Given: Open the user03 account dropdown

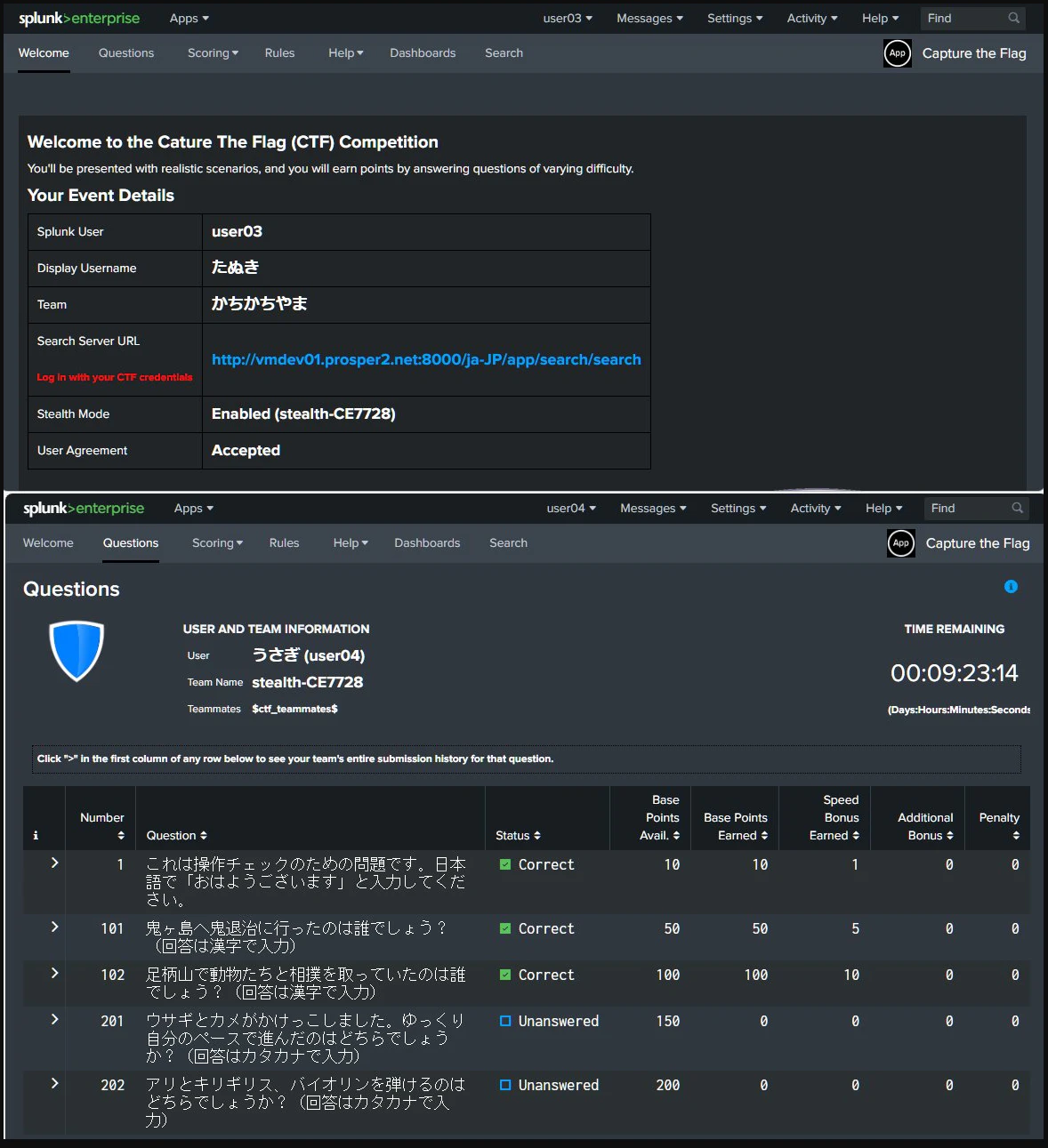Looking at the screenshot, I should 568,18.
